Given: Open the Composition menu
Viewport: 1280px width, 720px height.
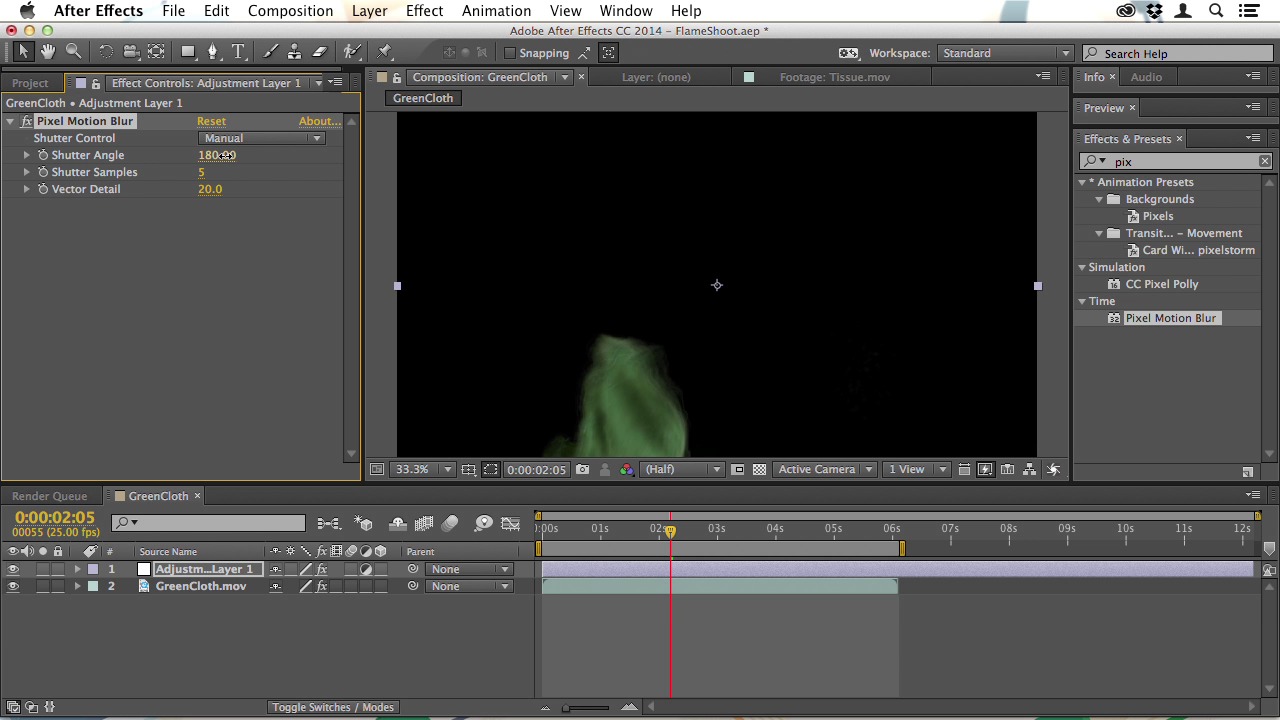Looking at the screenshot, I should pyautogui.click(x=290, y=11).
